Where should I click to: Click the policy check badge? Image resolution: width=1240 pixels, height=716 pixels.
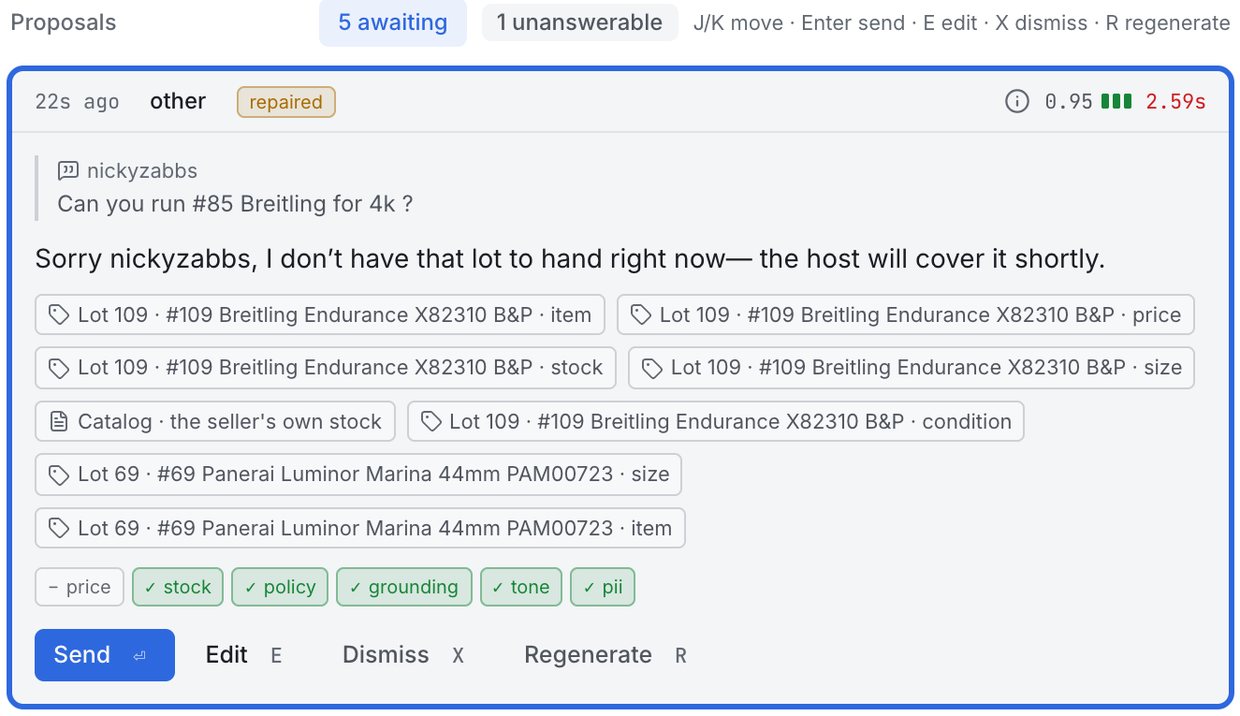pyautogui.click(x=280, y=587)
